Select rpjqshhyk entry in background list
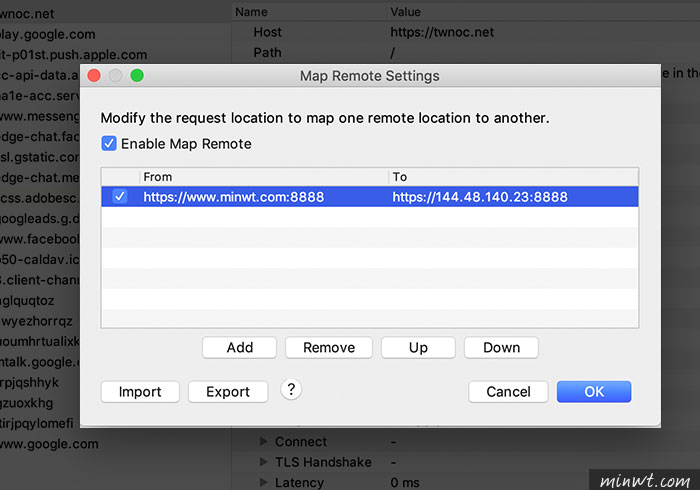This screenshot has height=490, width=700. (x=29, y=382)
